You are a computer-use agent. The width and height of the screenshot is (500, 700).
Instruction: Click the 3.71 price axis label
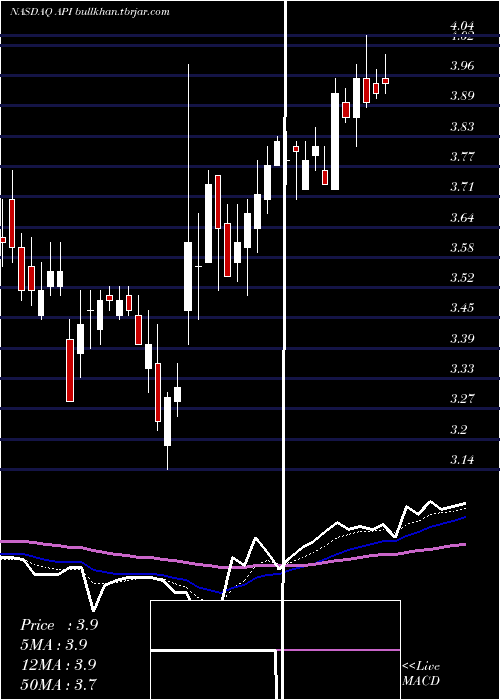(462, 187)
